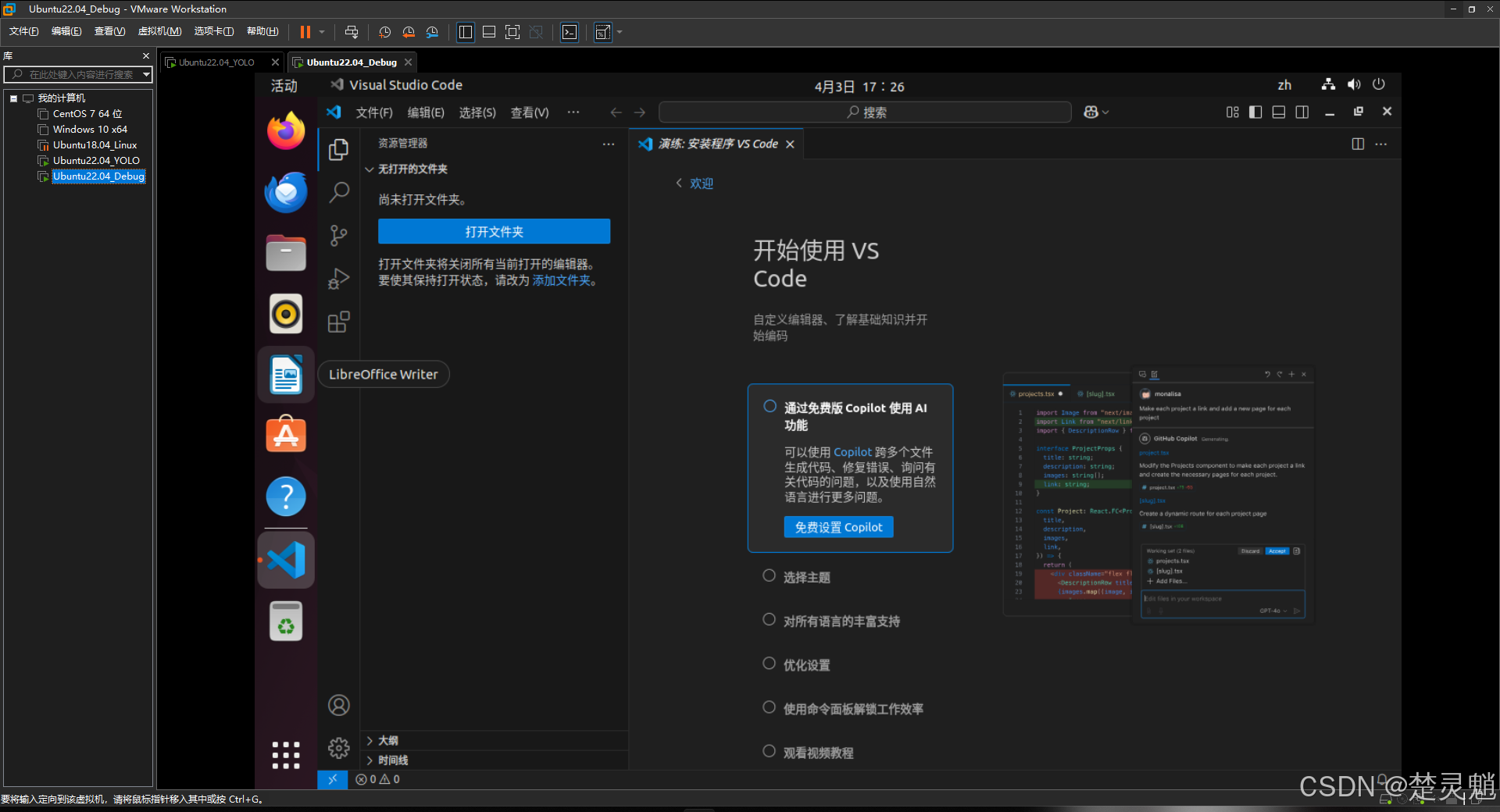Take a VMware snapshot clock icon
Screen dimensions: 1500x812
(x=384, y=32)
